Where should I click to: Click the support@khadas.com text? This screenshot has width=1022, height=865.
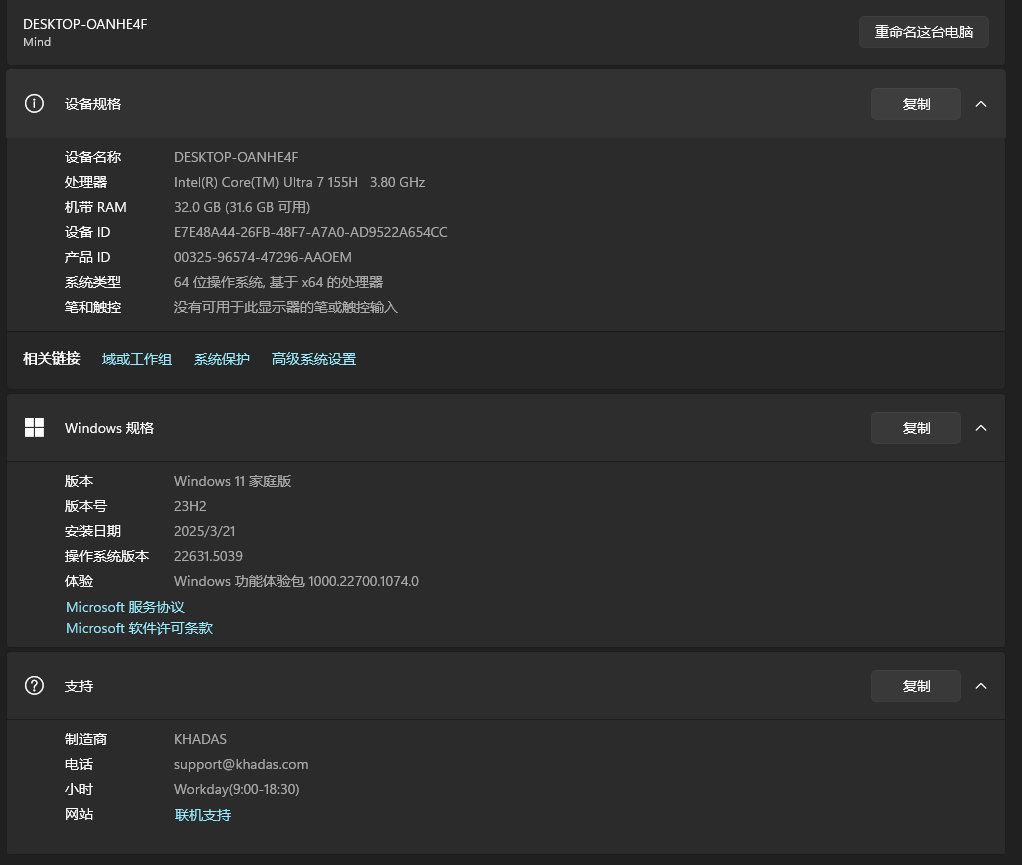pos(241,764)
